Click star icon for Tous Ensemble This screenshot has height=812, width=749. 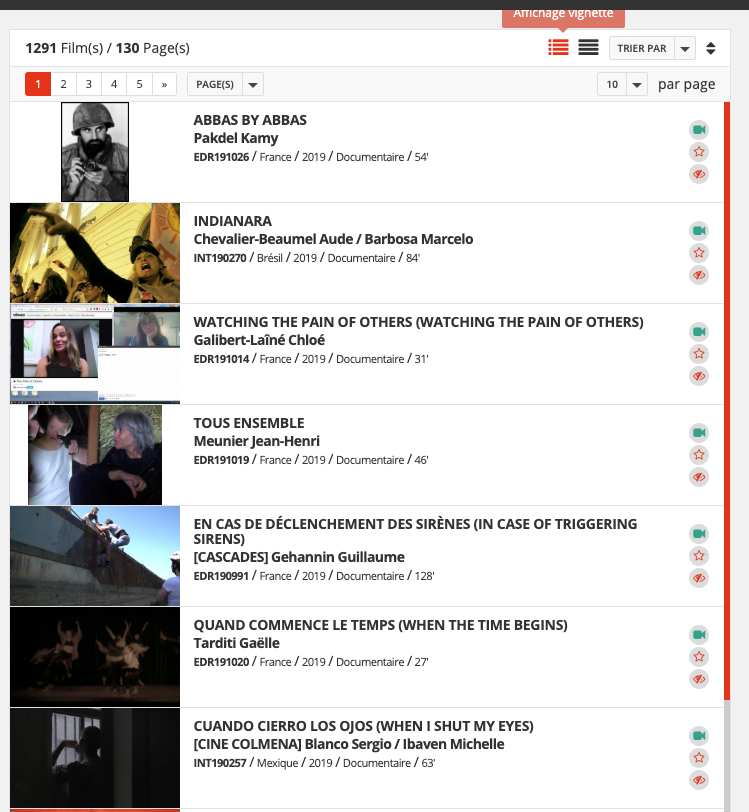click(699, 455)
